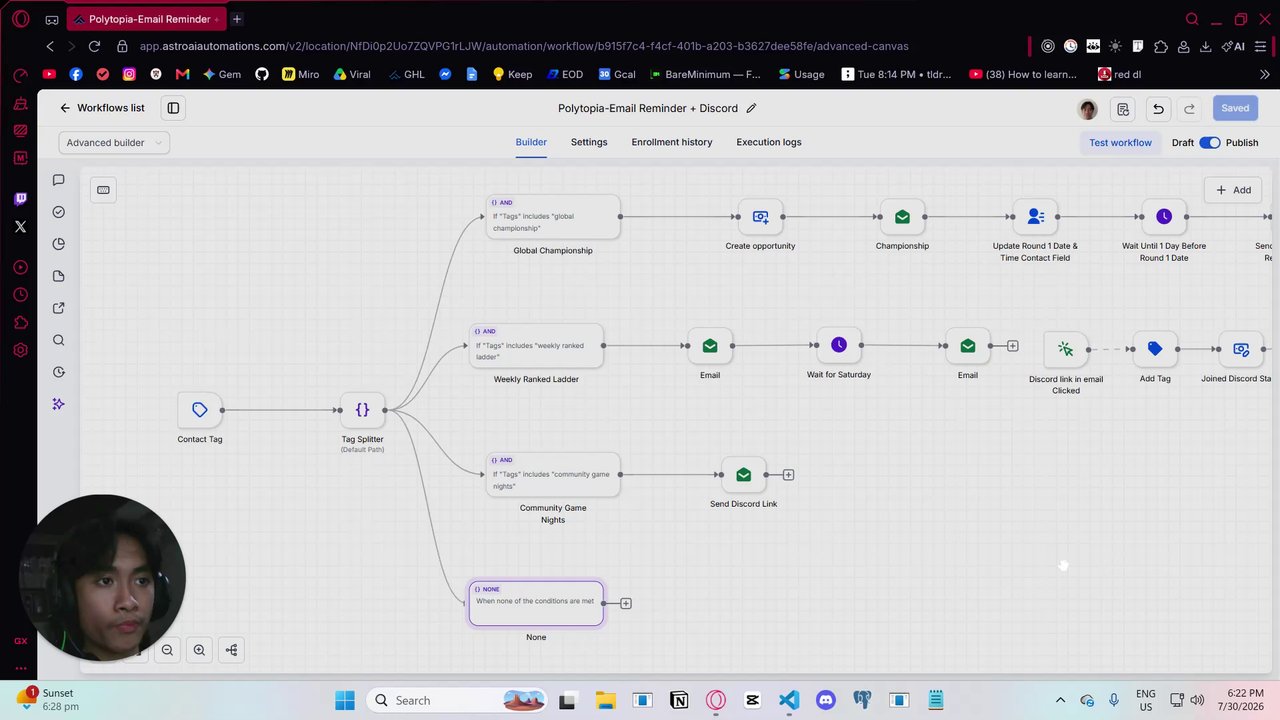Screen dimensions: 1280x720
Task: Select the None conditions branch box
Action: (536, 603)
